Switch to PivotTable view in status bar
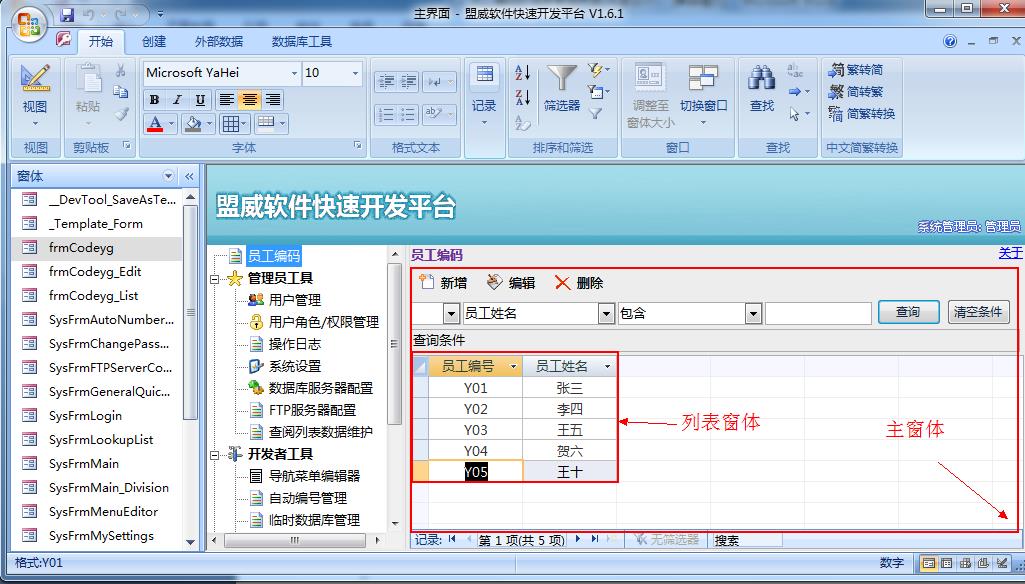The width and height of the screenshot is (1025, 584). pos(964,563)
